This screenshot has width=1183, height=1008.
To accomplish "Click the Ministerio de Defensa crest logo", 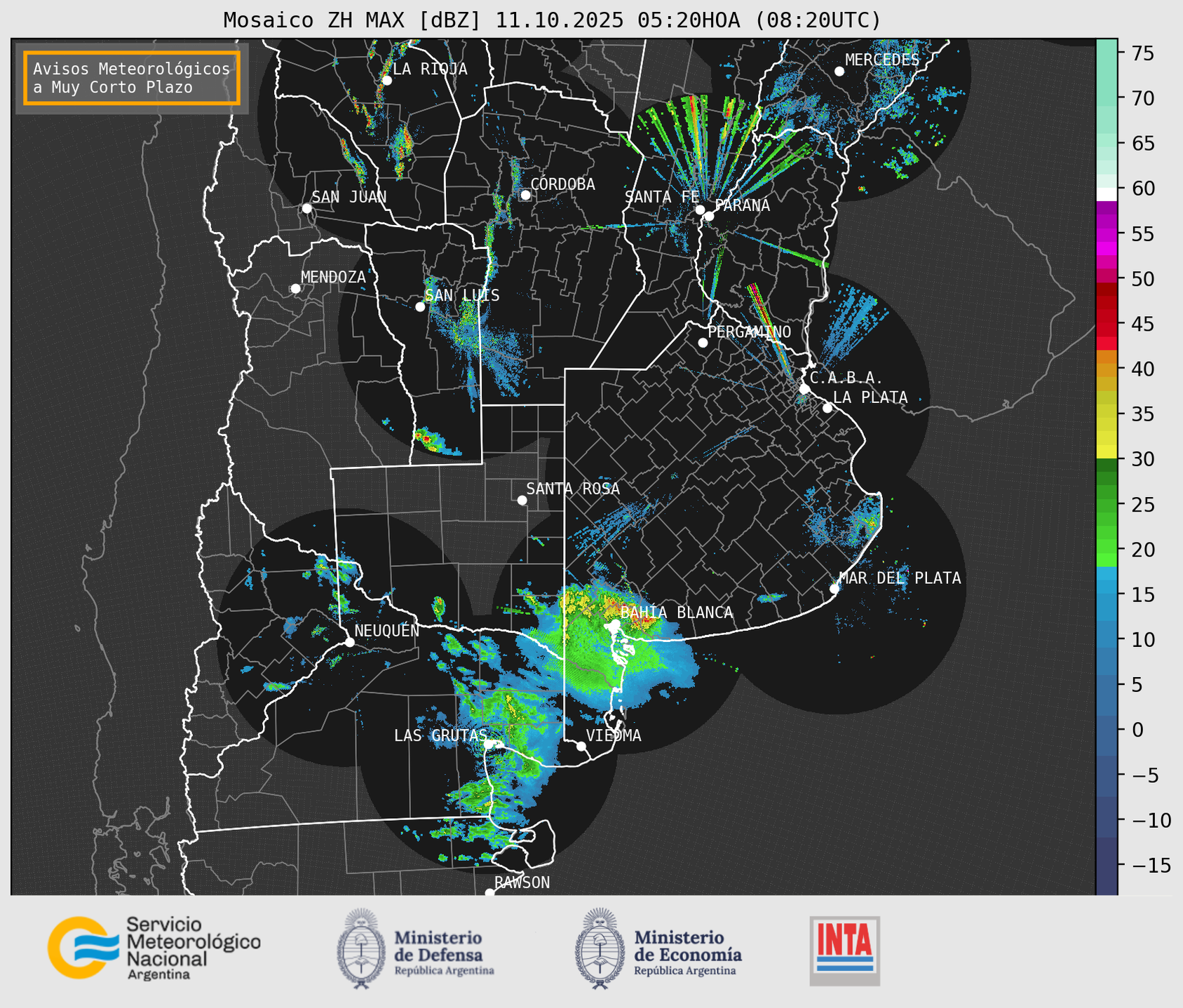I will click(x=361, y=948).
